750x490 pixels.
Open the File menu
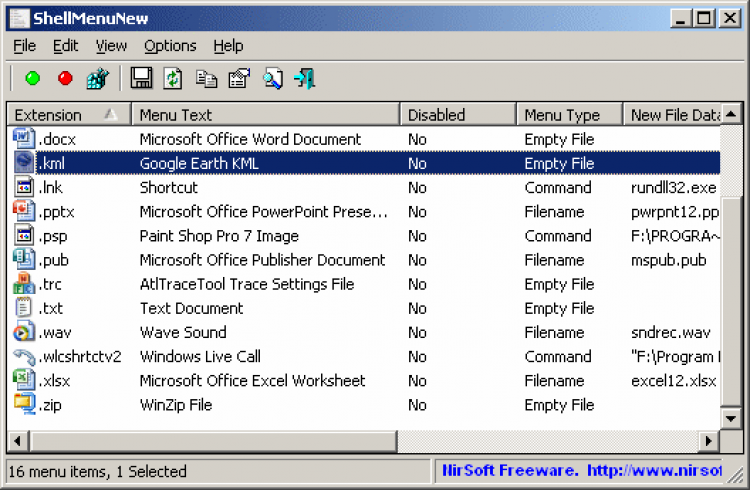click(24, 46)
